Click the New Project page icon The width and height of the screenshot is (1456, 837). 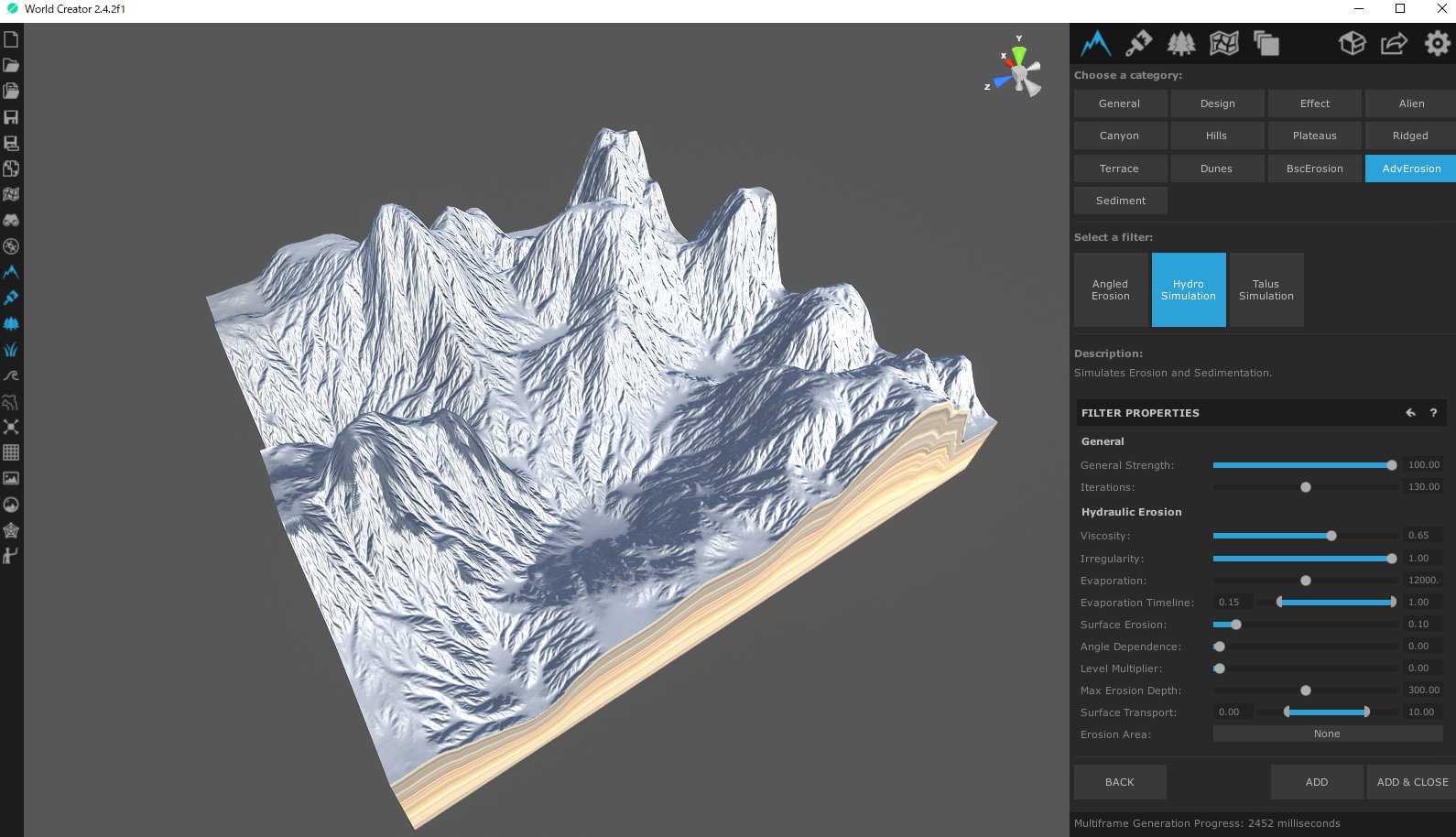11,39
